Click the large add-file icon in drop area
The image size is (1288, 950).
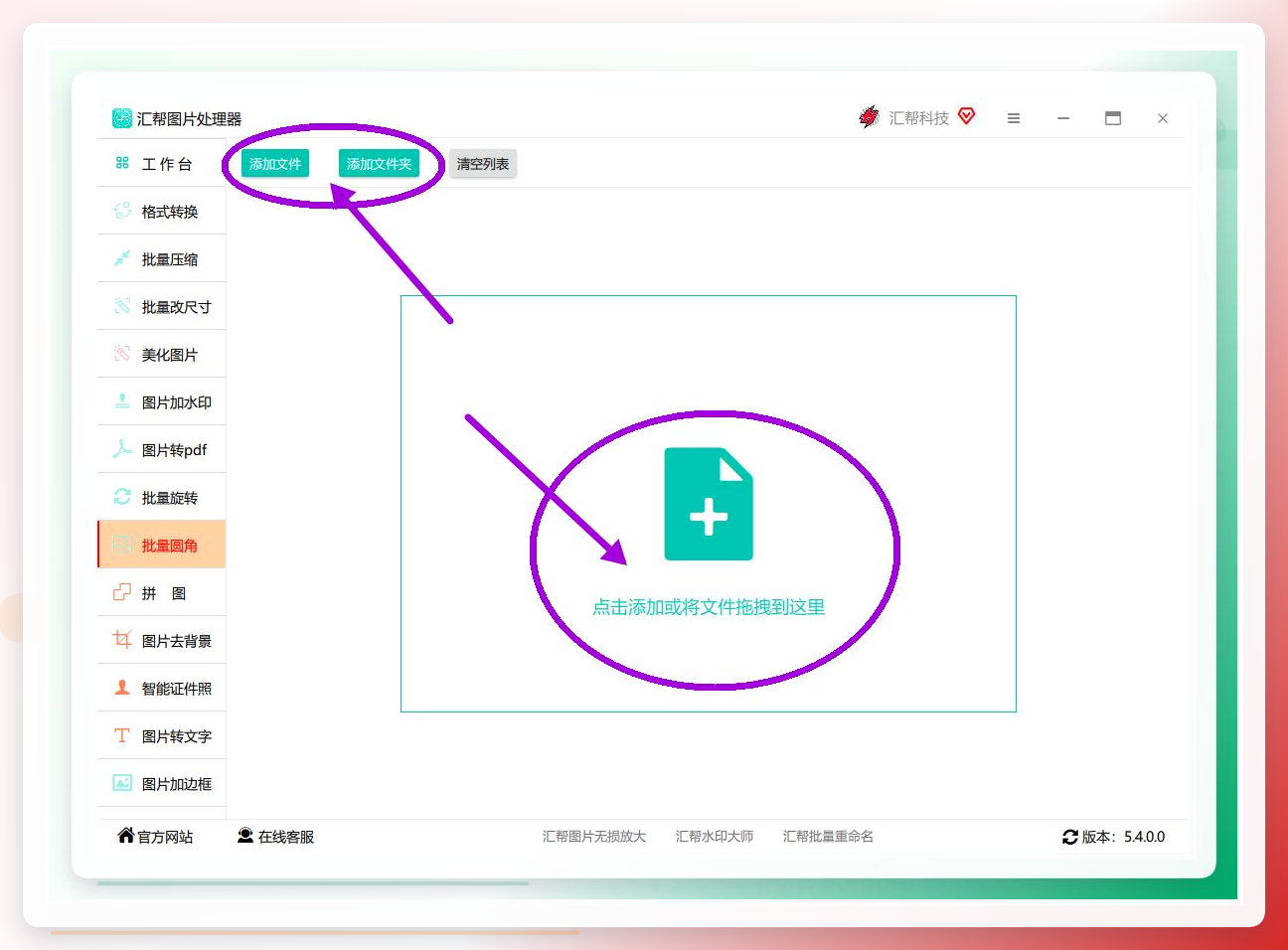tap(709, 505)
